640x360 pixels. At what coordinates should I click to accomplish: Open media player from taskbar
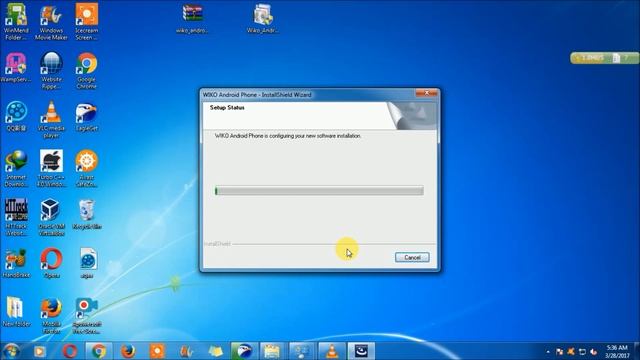(x=40, y=351)
